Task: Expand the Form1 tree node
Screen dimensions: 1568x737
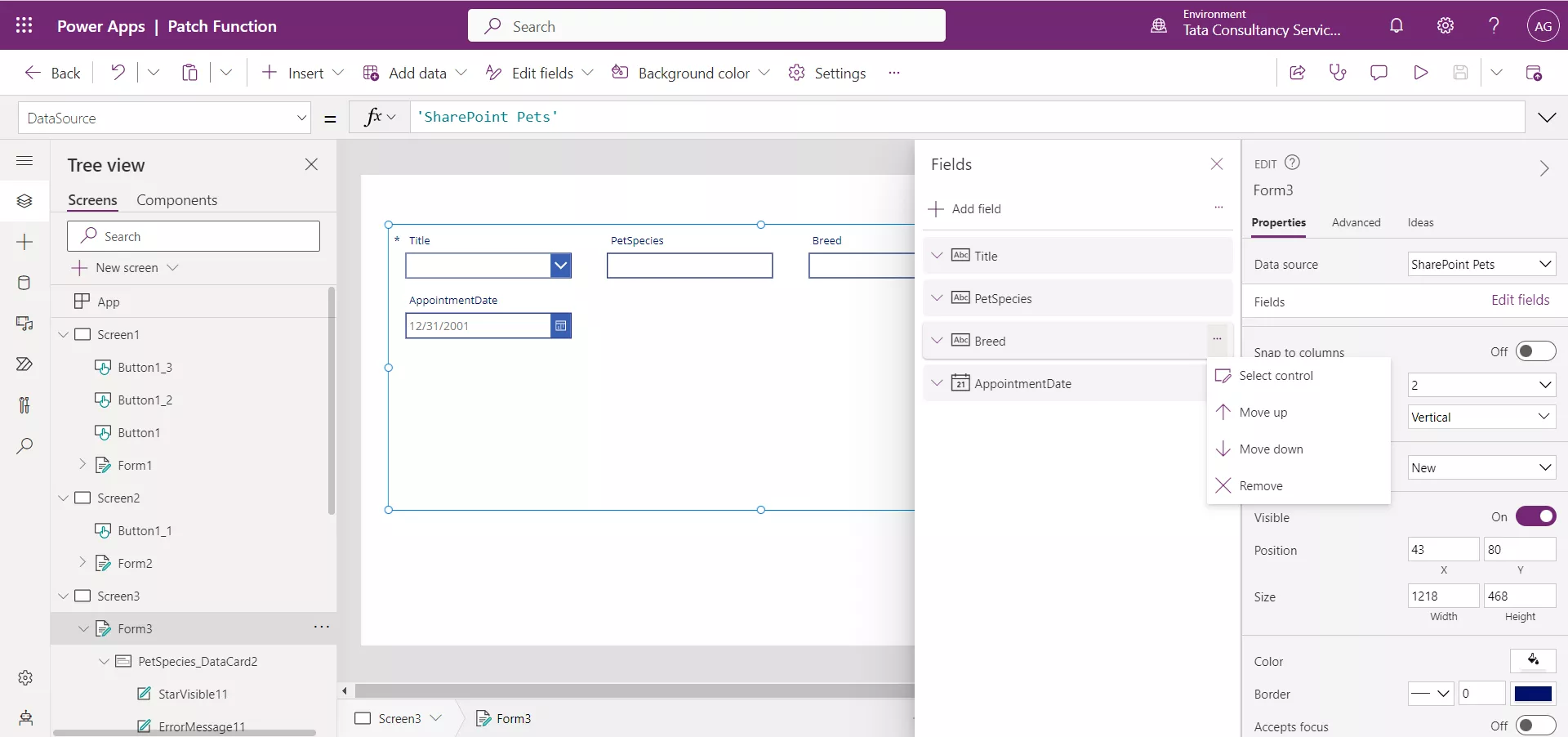Action: point(82,464)
